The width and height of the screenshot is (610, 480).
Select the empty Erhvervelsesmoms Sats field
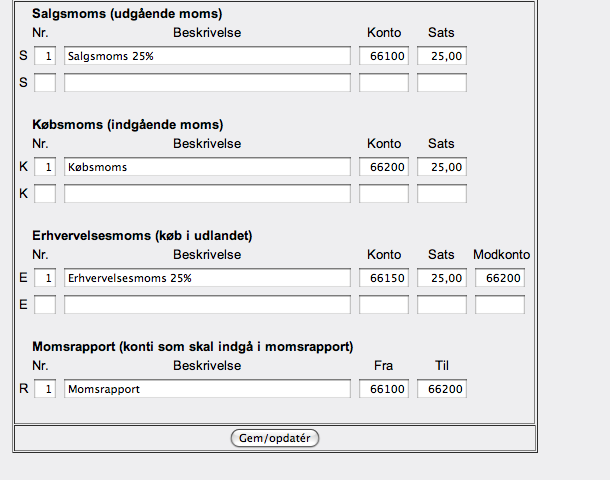[442, 304]
